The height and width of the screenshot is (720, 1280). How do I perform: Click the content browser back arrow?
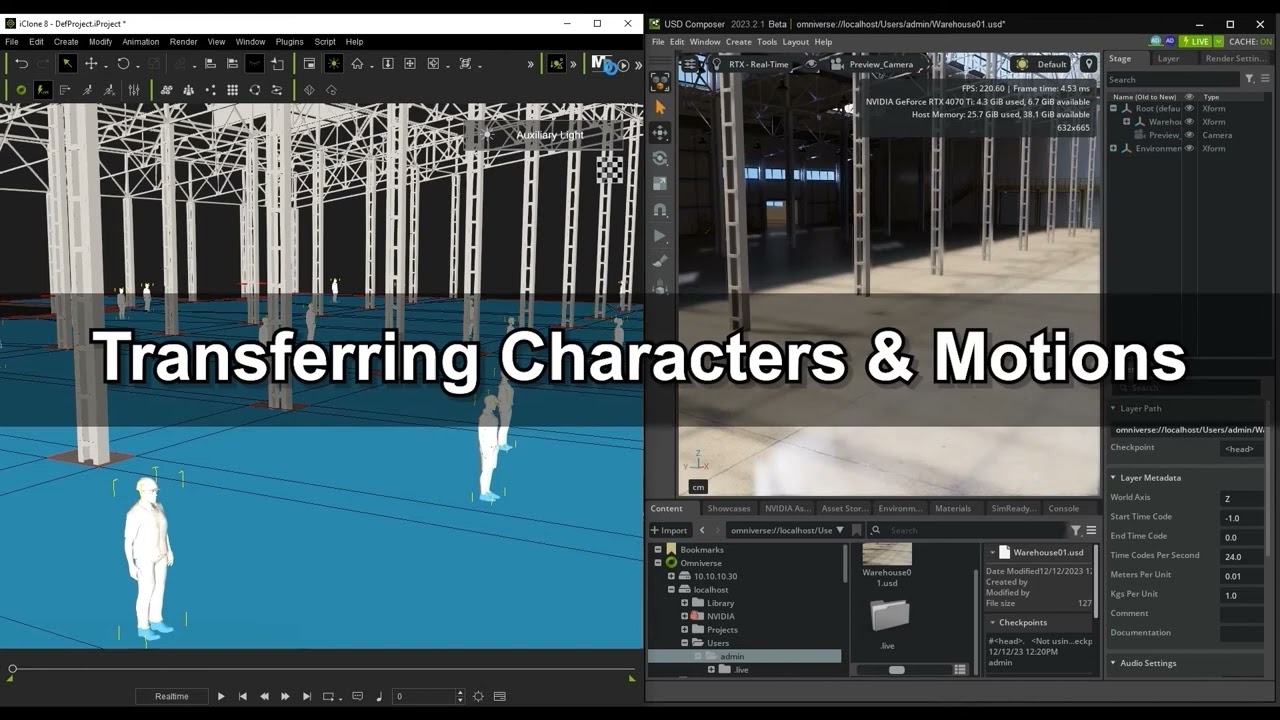(702, 530)
